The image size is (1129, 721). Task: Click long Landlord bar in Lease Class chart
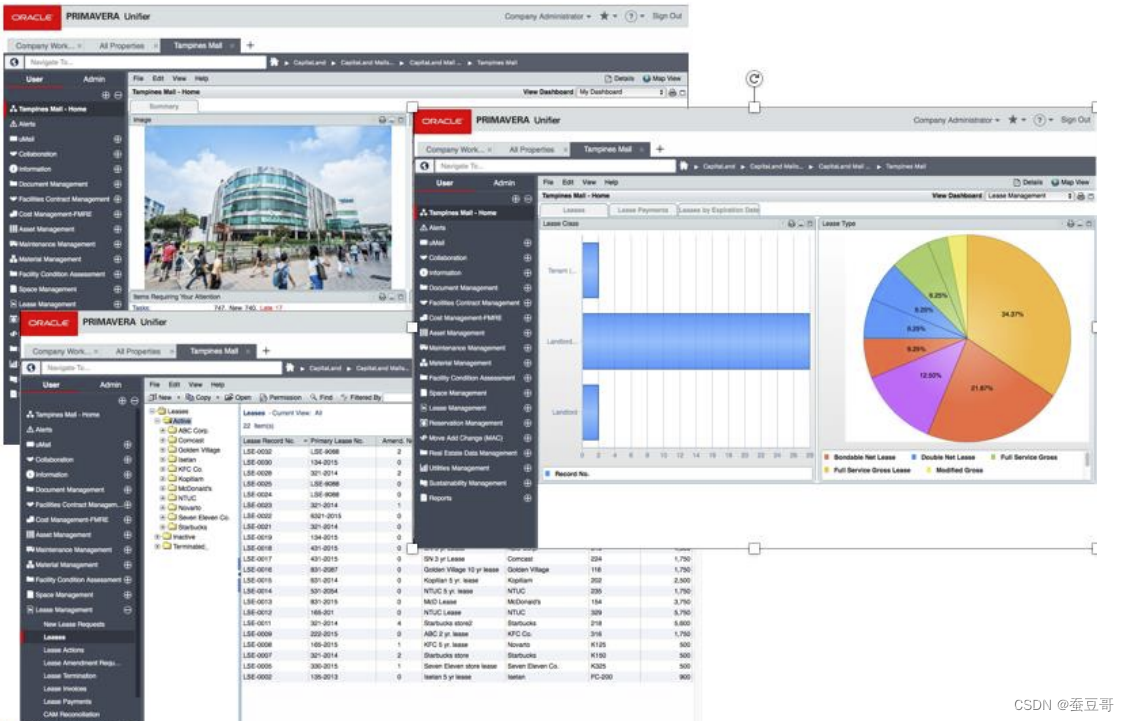click(x=696, y=341)
